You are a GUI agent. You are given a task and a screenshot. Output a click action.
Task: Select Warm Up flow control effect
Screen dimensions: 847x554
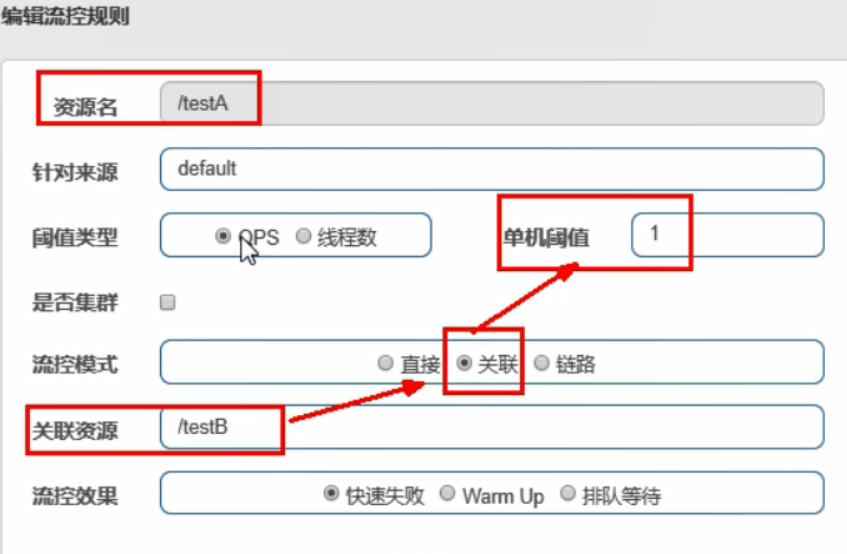[x=447, y=493]
